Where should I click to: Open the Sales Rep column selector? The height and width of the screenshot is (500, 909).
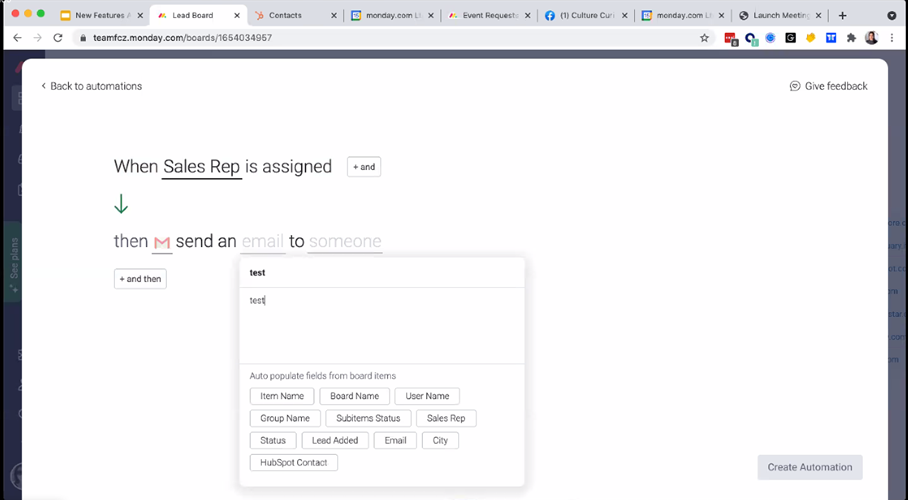click(x=201, y=167)
